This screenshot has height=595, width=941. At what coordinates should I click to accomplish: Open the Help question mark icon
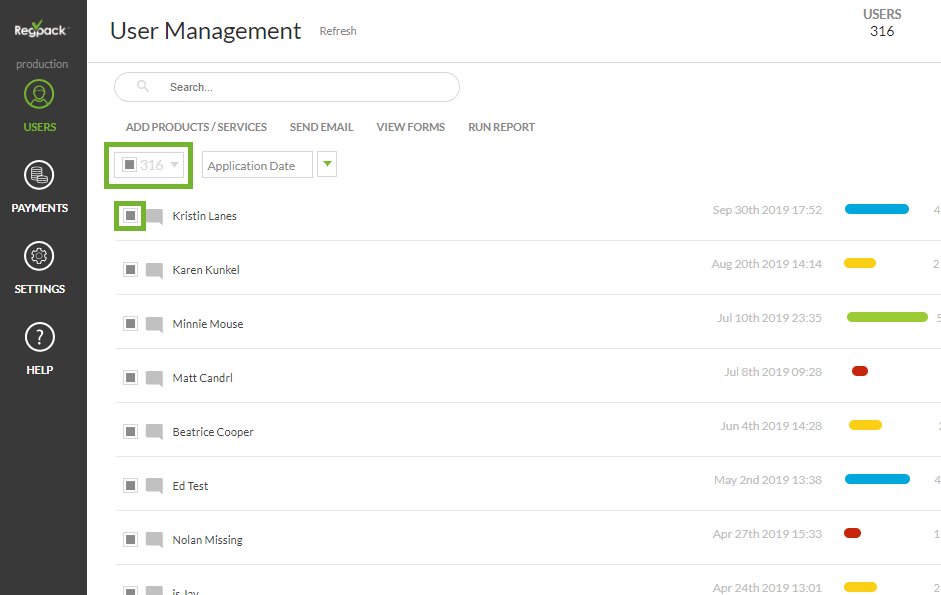[39, 338]
